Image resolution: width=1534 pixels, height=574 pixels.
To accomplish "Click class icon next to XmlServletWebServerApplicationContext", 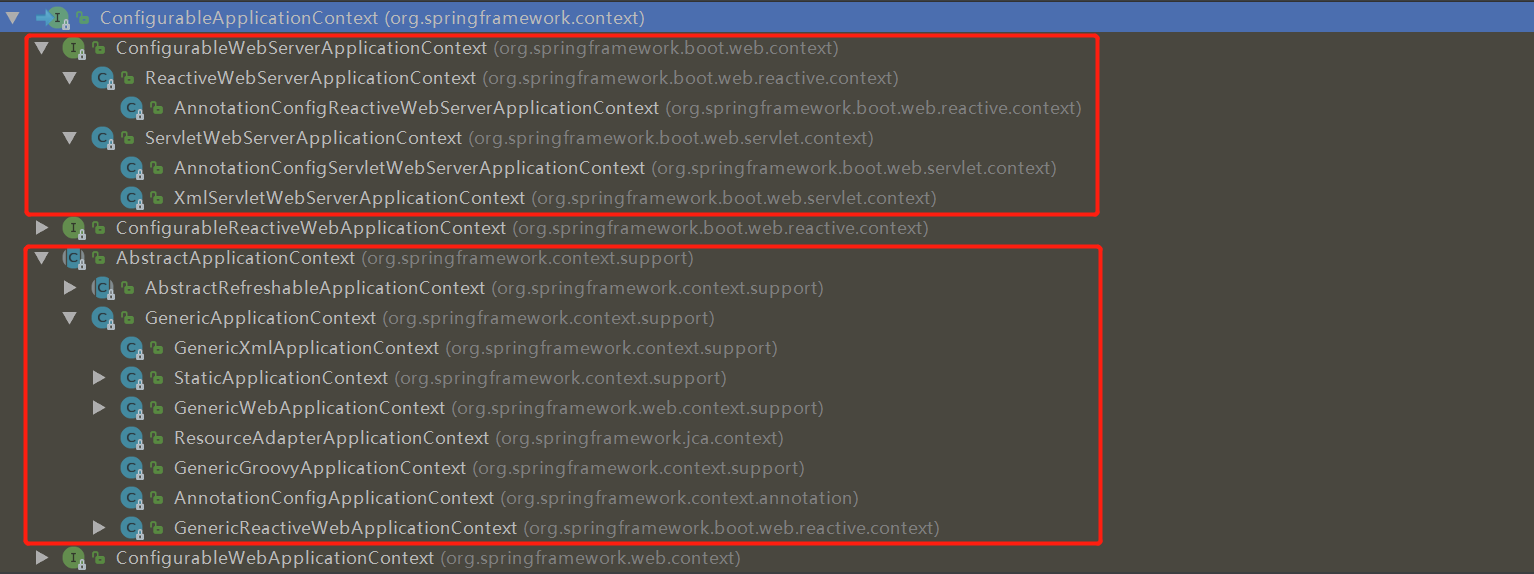I will [x=131, y=198].
